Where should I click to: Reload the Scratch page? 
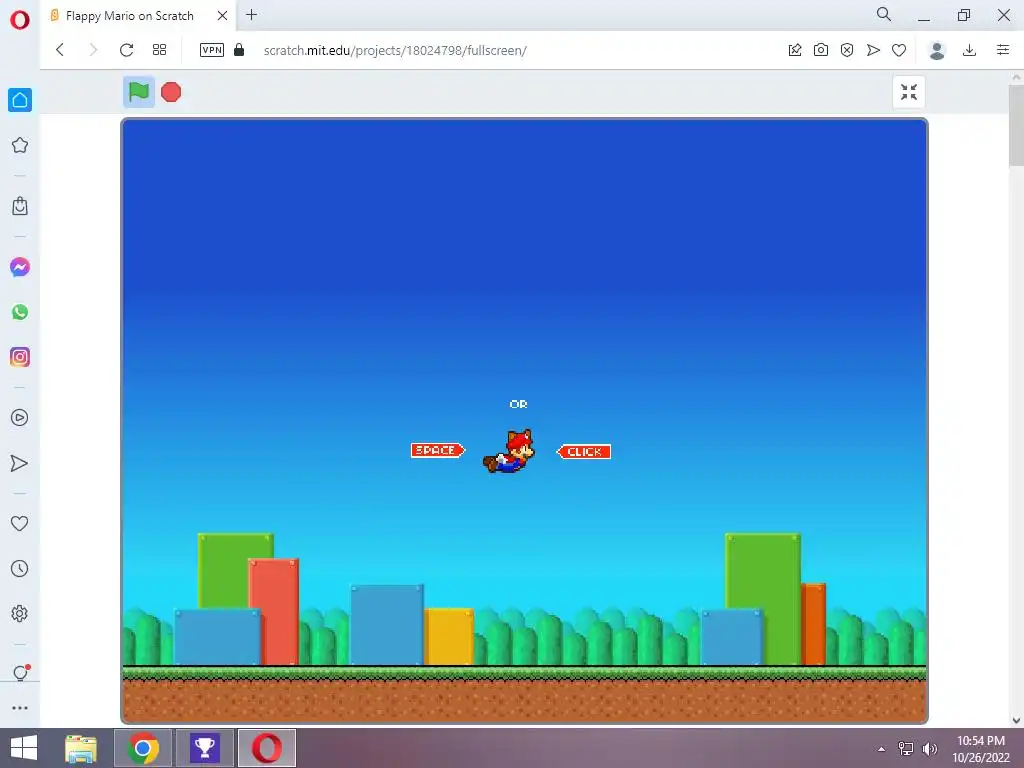pos(127,50)
